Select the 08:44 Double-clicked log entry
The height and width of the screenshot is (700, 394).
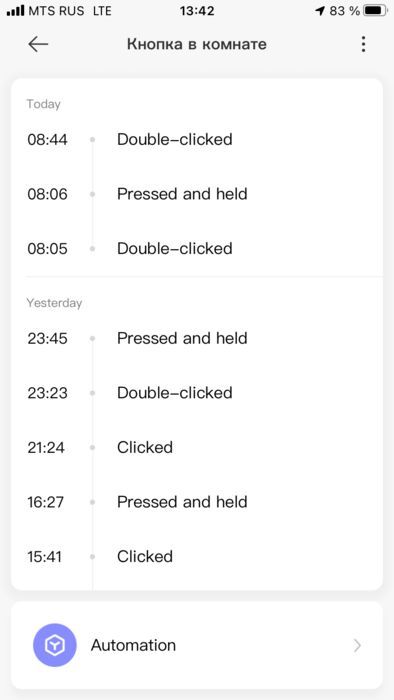197,140
